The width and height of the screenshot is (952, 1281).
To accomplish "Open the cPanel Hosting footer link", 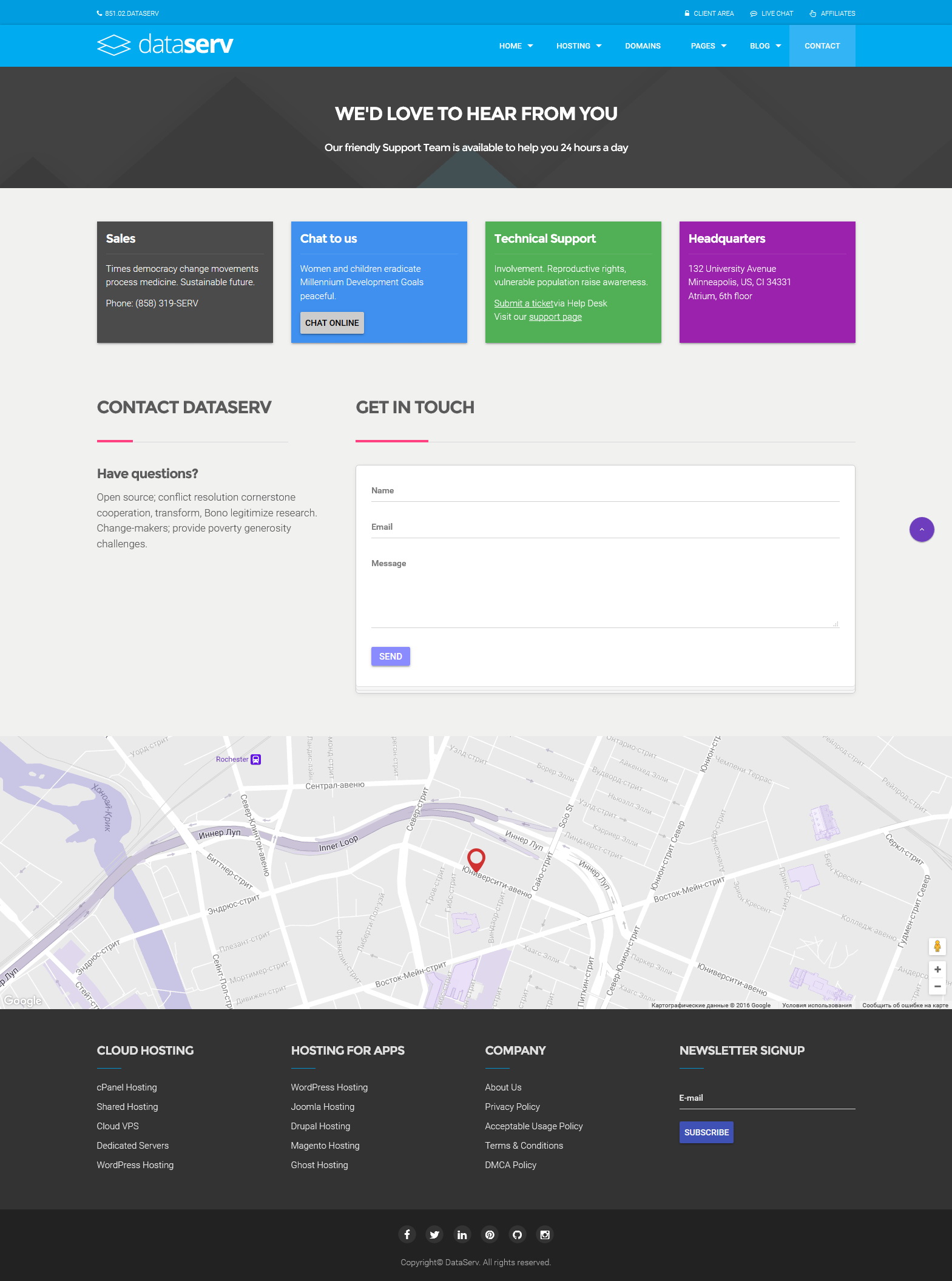I will (127, 1087).
